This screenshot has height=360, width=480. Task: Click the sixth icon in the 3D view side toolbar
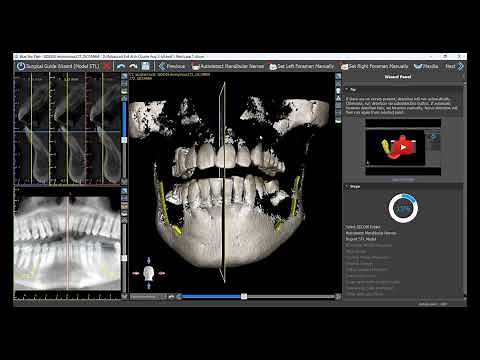tap(338, 113)
